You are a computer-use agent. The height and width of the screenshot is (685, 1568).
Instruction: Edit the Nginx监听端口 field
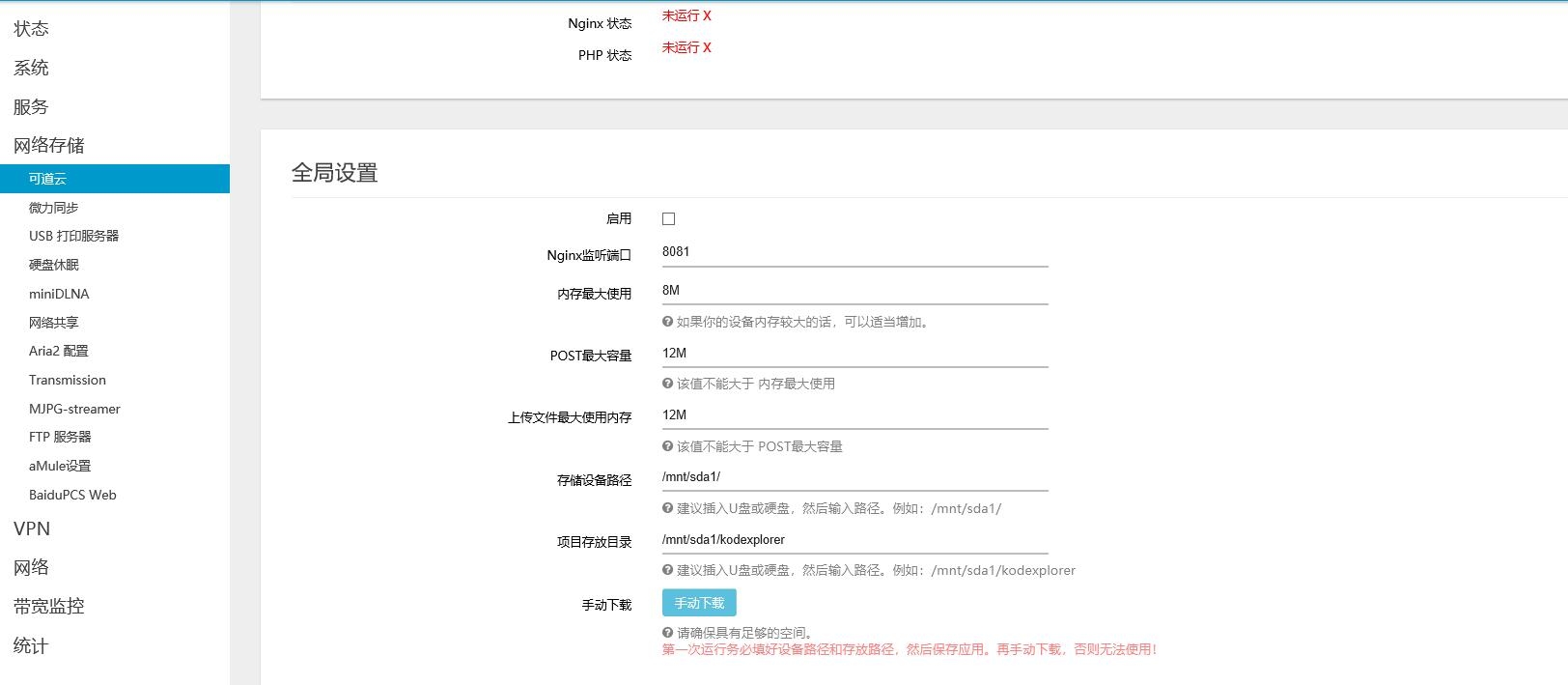pos(854,252)
